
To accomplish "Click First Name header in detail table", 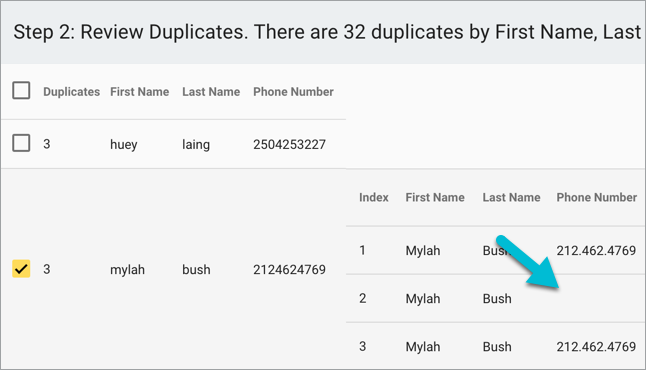I will pos(435,197).
